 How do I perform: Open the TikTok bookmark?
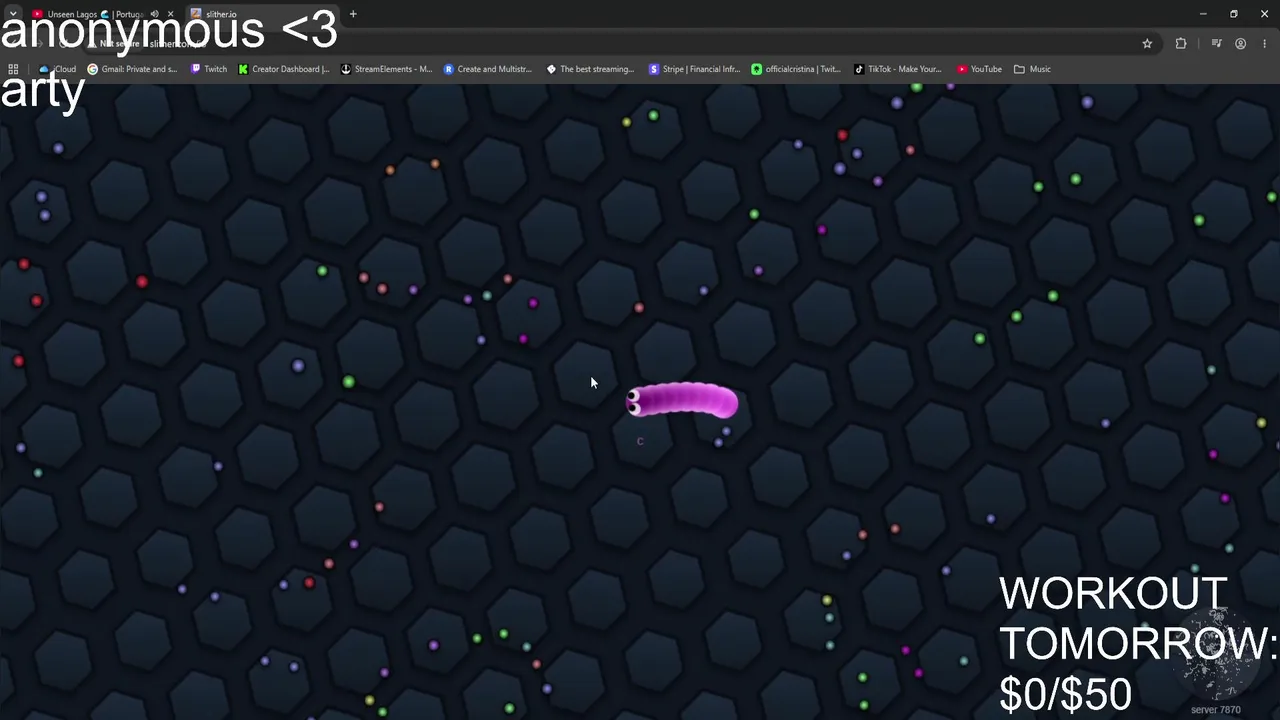pos(897,69)
